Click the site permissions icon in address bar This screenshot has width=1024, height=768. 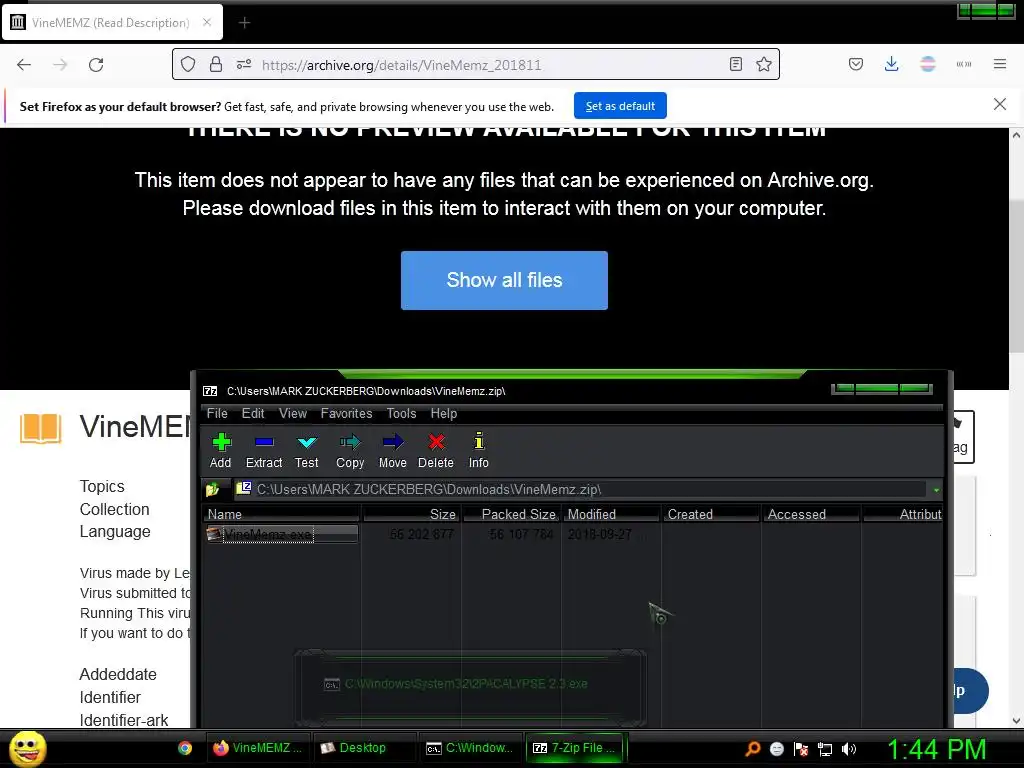pos(244,65)
